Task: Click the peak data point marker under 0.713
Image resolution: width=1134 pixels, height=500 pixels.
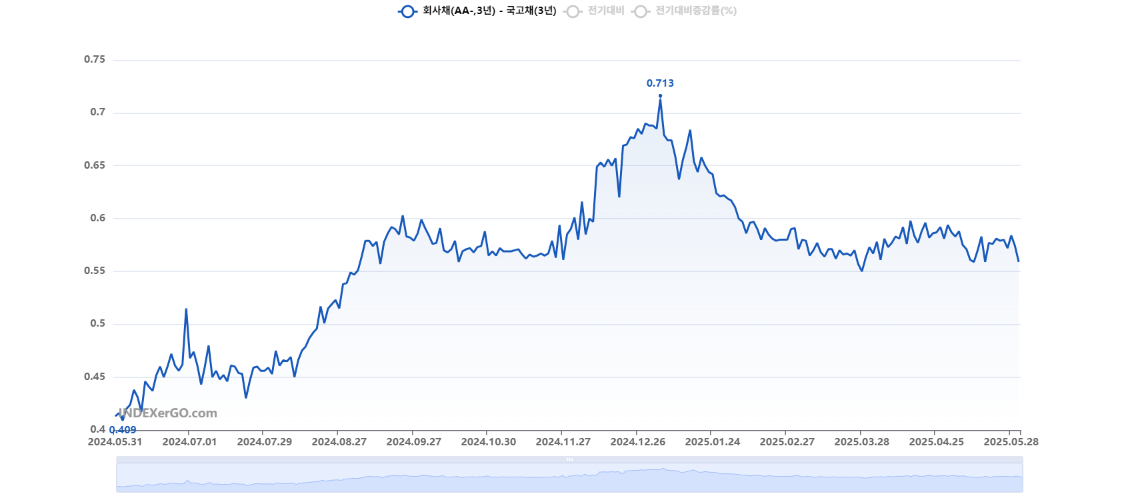Action: point(660,96)
